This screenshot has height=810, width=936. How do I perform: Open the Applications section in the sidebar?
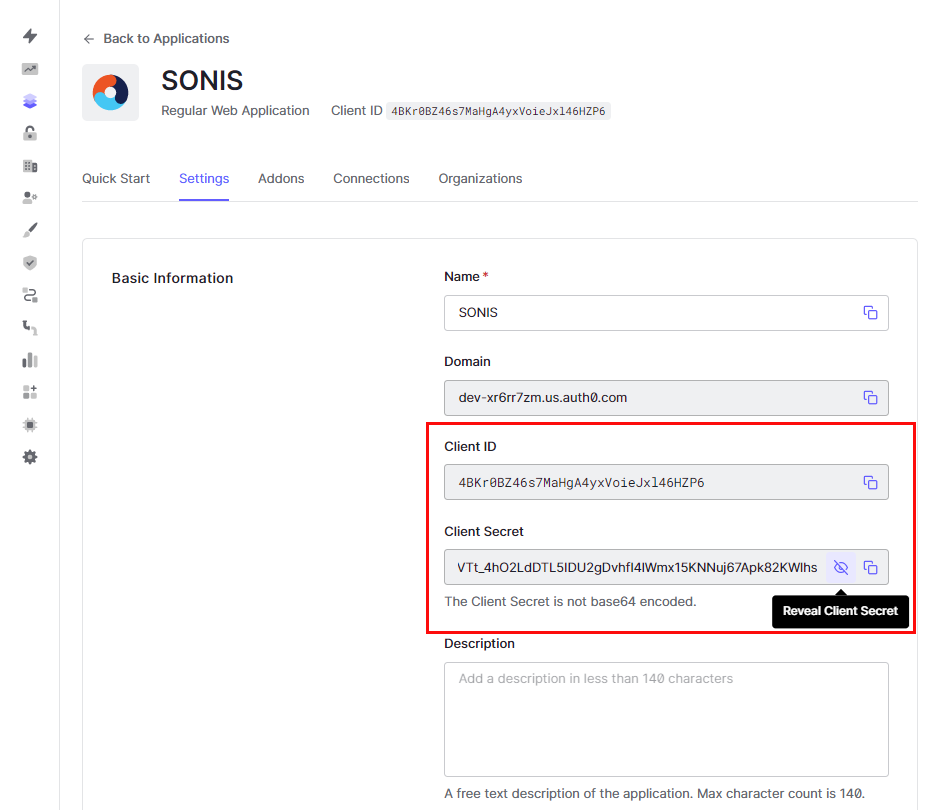point(29,100)
